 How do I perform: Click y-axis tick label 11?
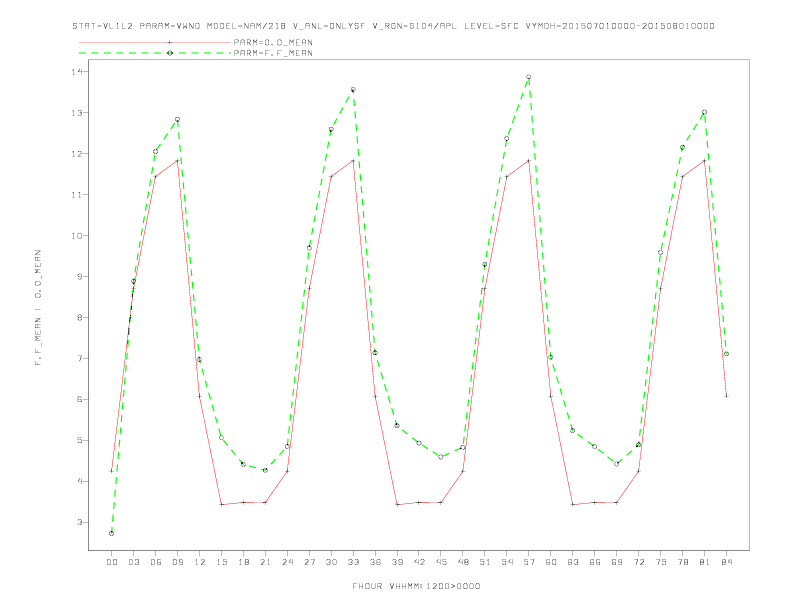(x=77, y=194)
